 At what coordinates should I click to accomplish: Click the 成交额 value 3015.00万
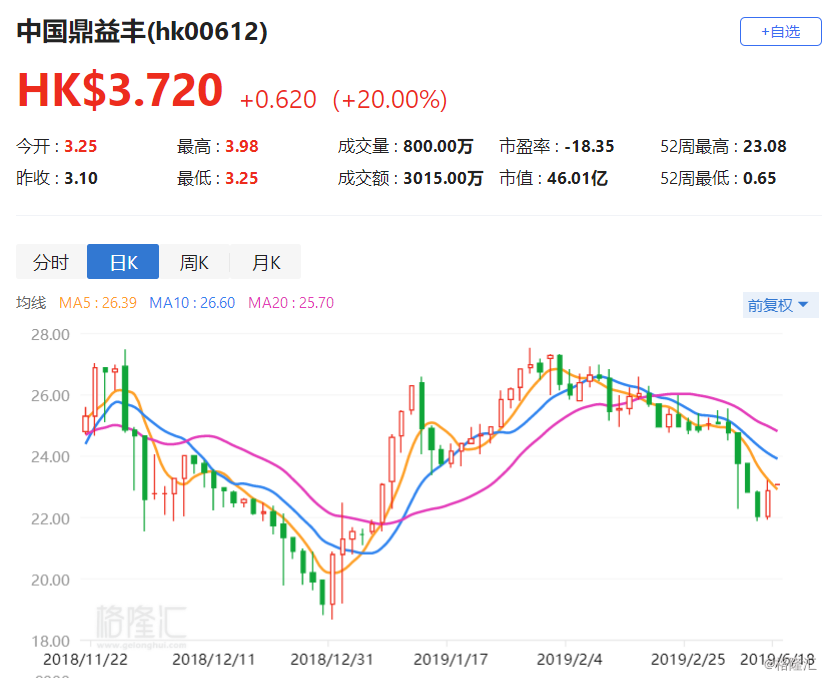443,178
